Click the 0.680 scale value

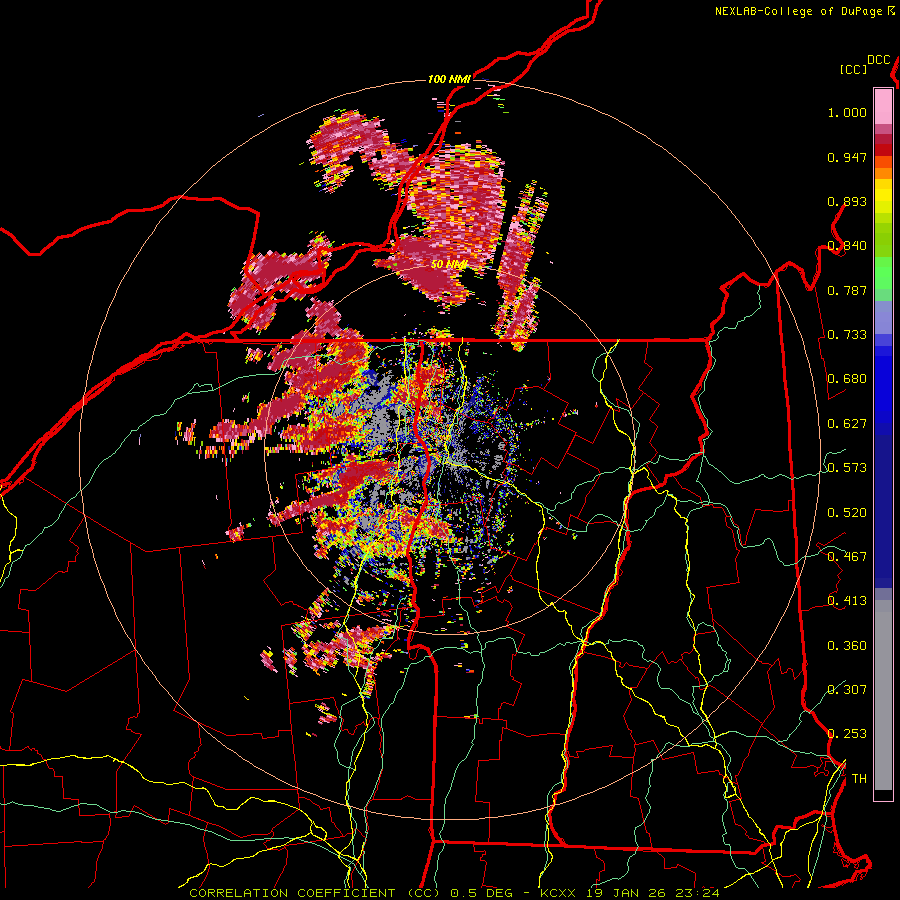click(847, 379)
